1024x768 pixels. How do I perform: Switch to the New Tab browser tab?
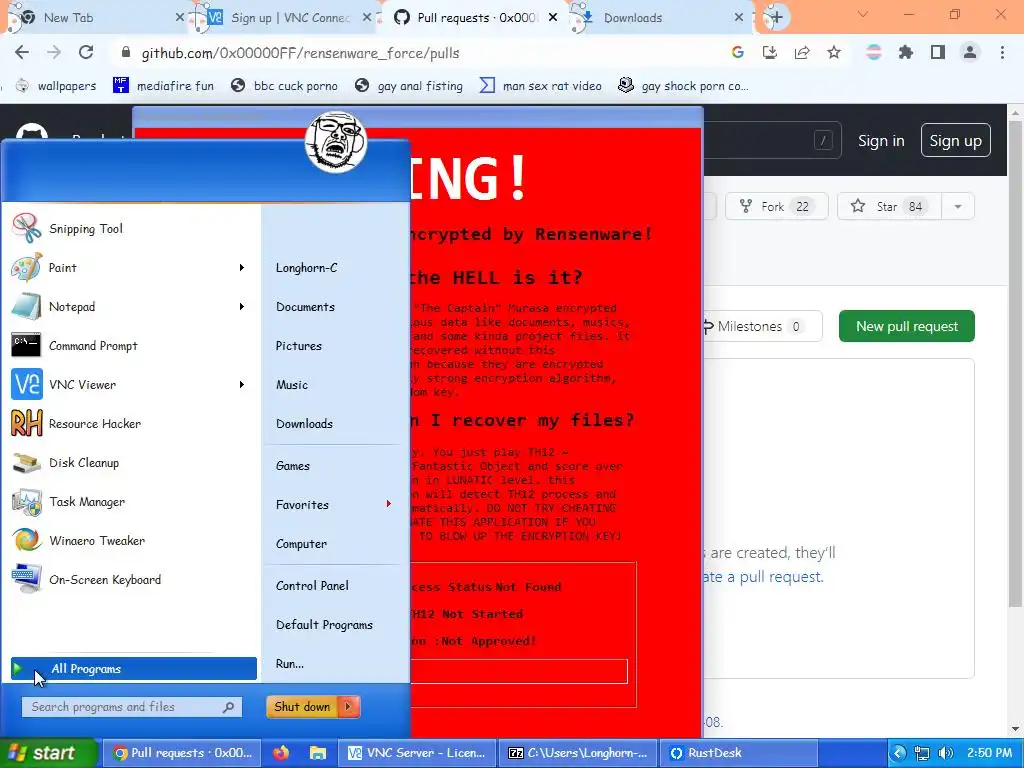(x=97, y=18)
